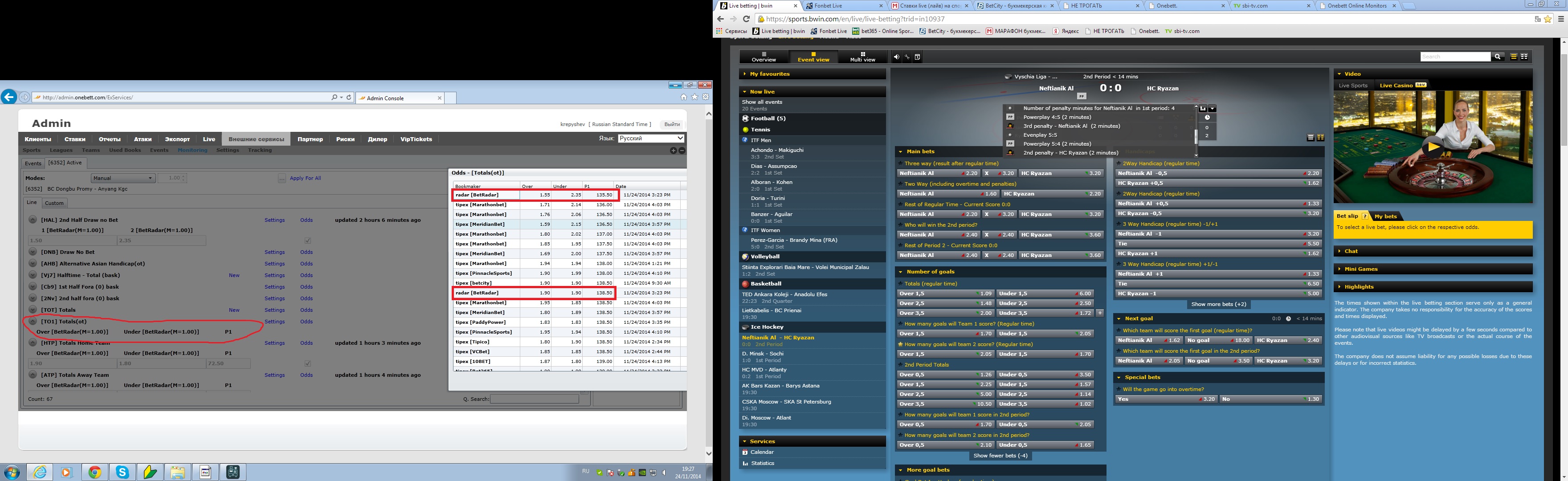
Task: Open statistics bar-chart icon in scoreboard
Action: 1203,108
